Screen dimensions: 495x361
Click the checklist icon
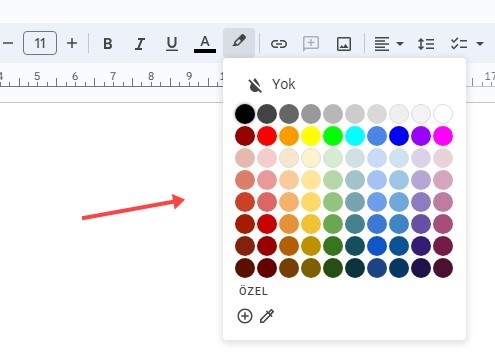(x=459, y=44)
